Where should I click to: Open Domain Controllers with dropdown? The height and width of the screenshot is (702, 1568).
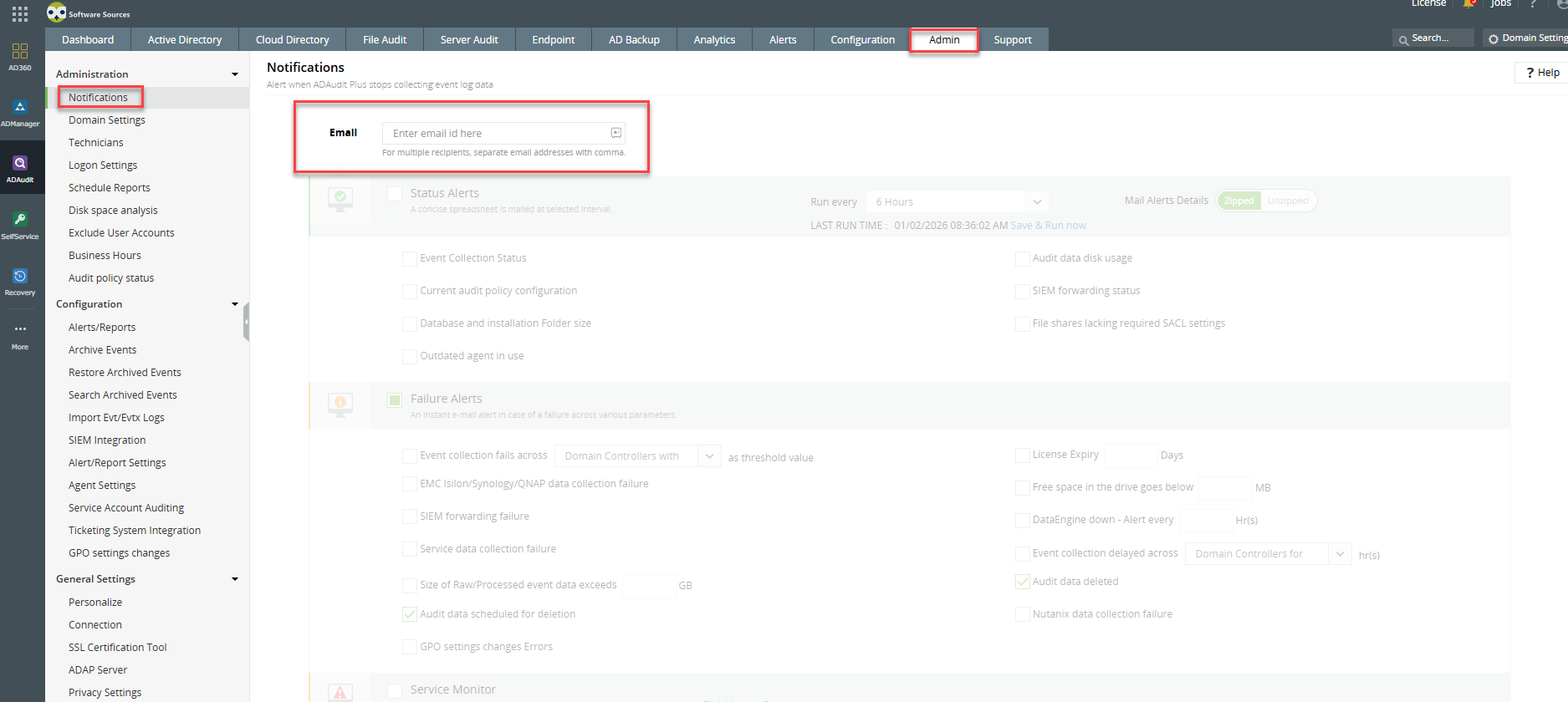click(x=637, y=456)
